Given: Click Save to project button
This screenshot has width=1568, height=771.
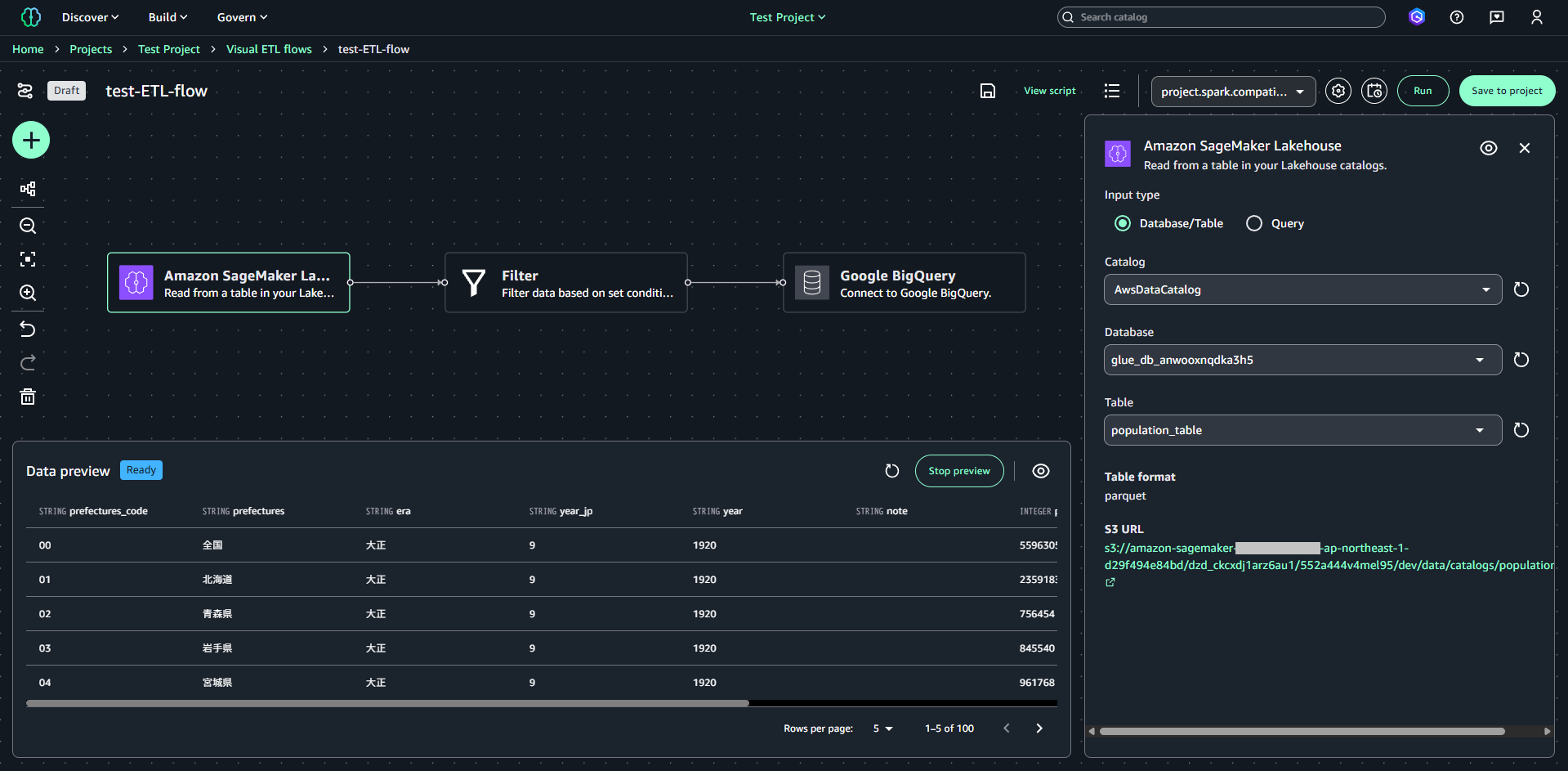Looking at the screenshot, I should 1507,91.
